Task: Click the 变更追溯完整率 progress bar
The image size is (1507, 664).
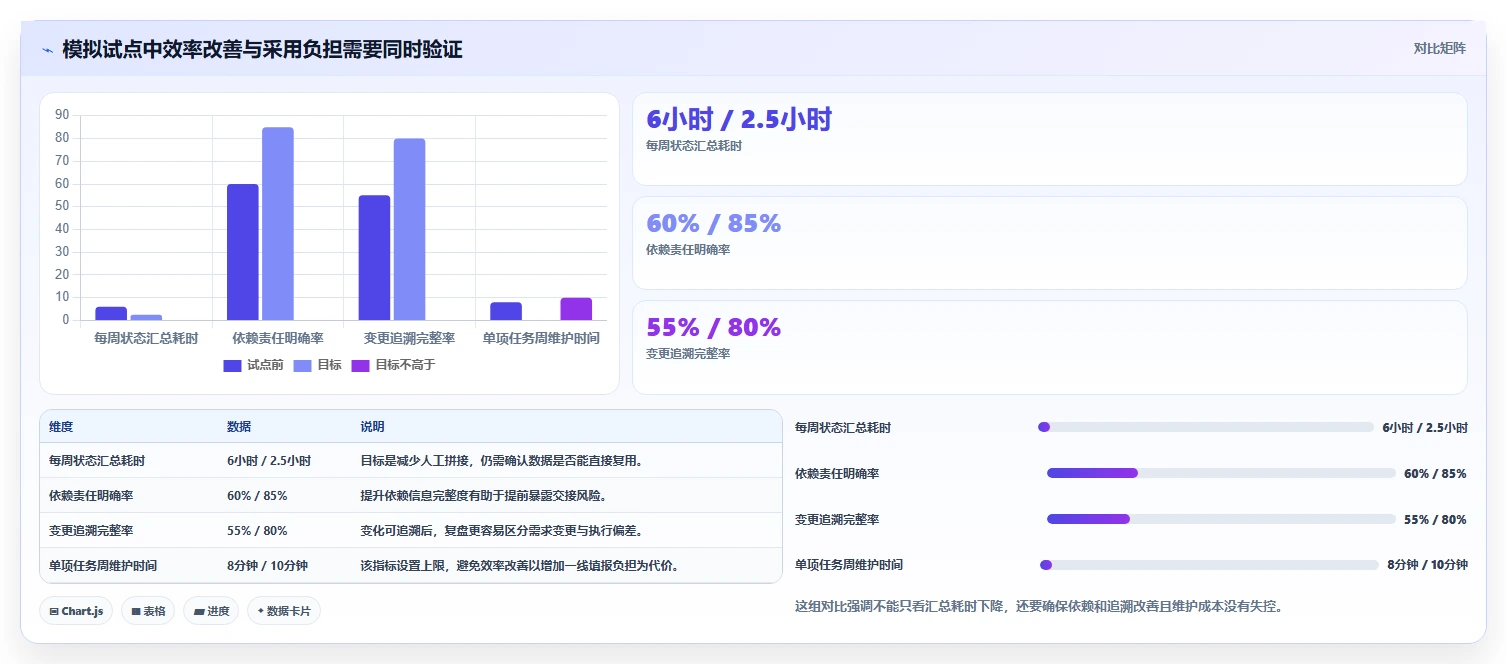Action: [x=1221, y=519]
